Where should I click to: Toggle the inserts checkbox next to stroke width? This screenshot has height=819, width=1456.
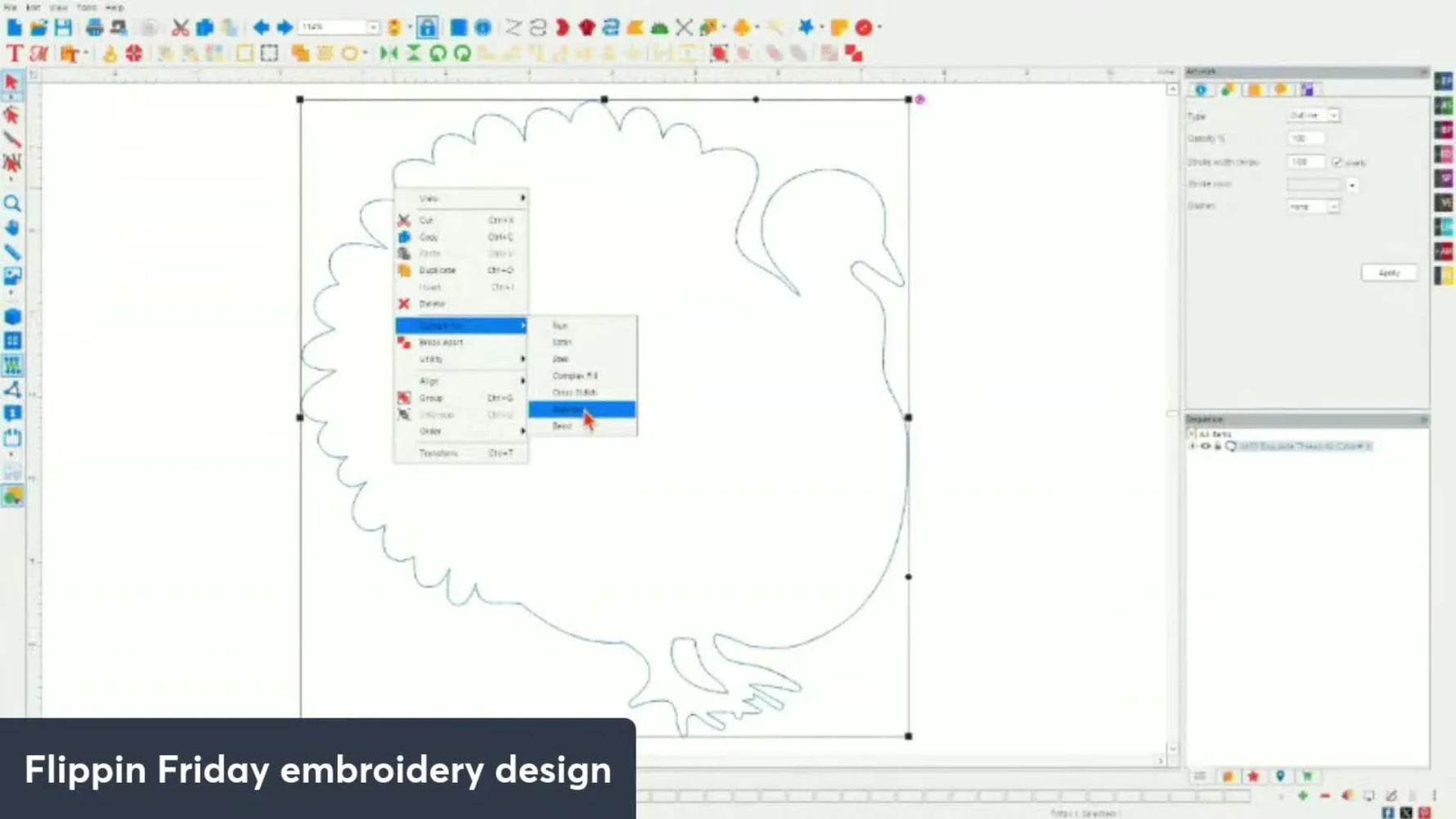[x=1338, y=162]
